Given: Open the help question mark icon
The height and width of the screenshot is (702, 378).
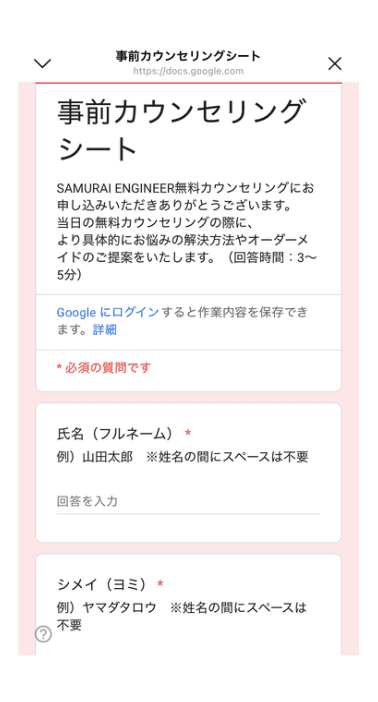Looking at the screenshot, I should tap(43, 634).
